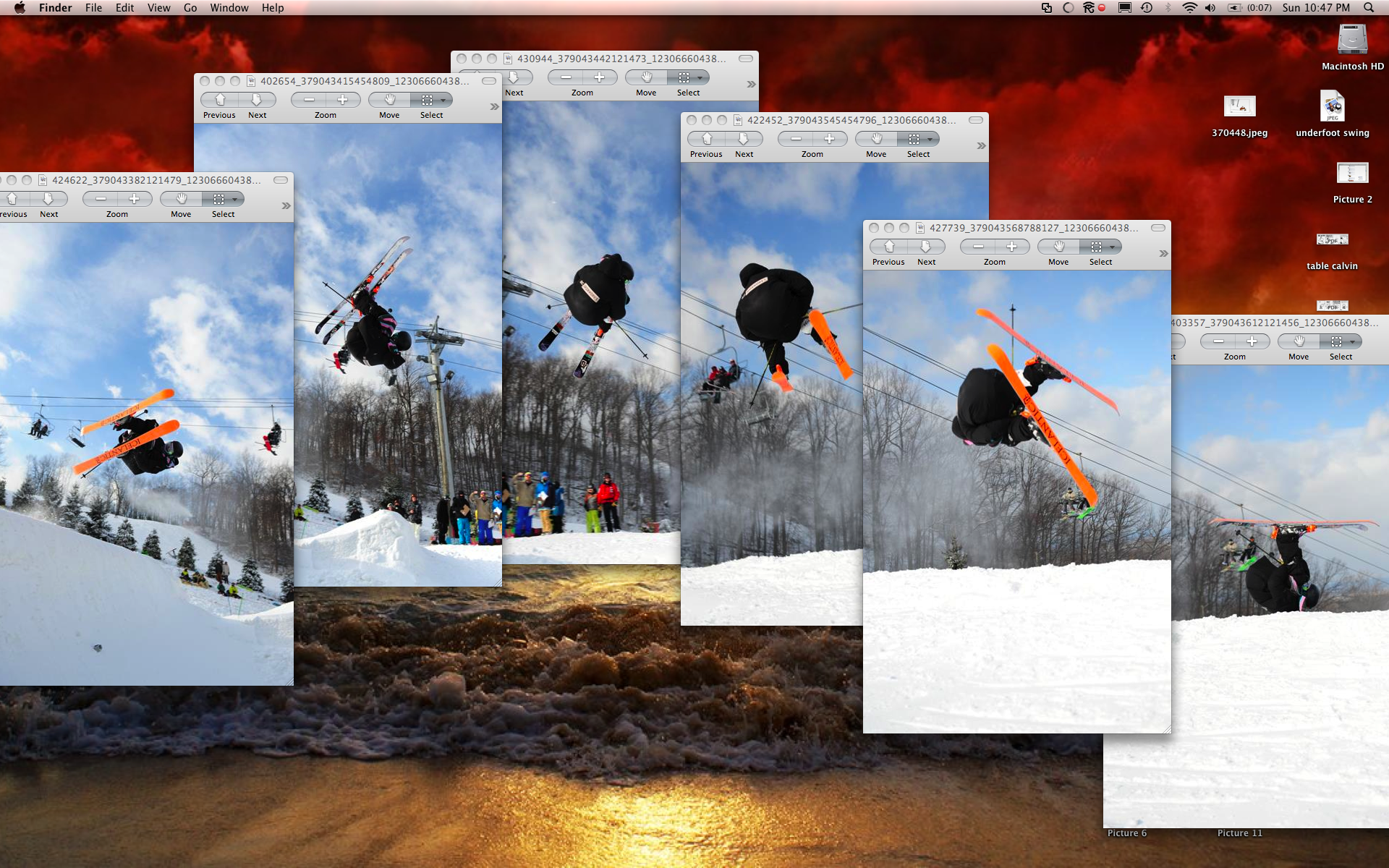Open the Window menu
This screenshot has height=868, width=1389.
229,7
